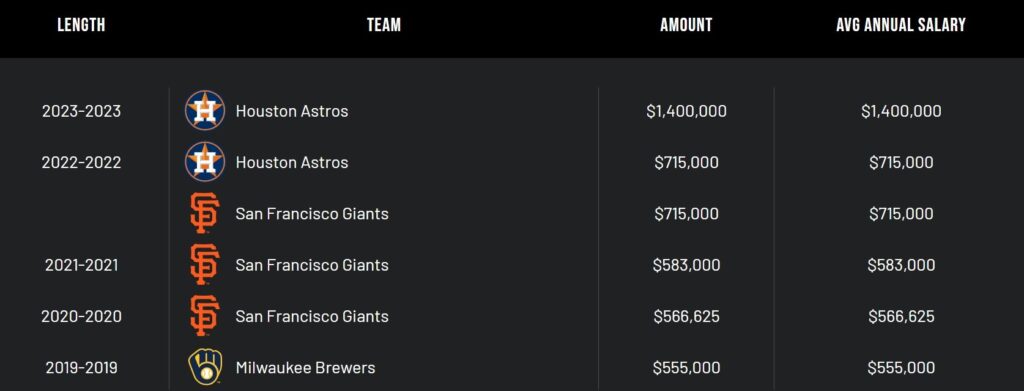Sort by the TEAM column header
1024x391 pixels.
(384, 25)
